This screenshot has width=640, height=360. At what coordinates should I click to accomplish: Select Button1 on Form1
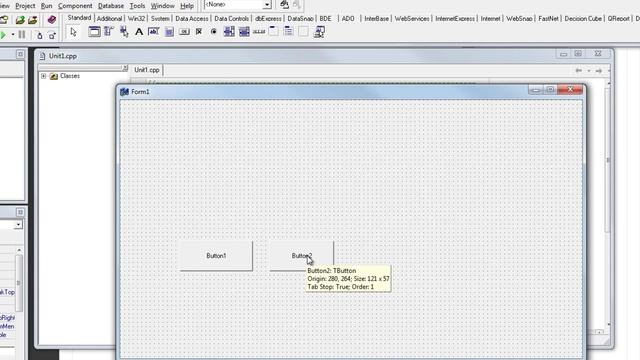(216, 256)
